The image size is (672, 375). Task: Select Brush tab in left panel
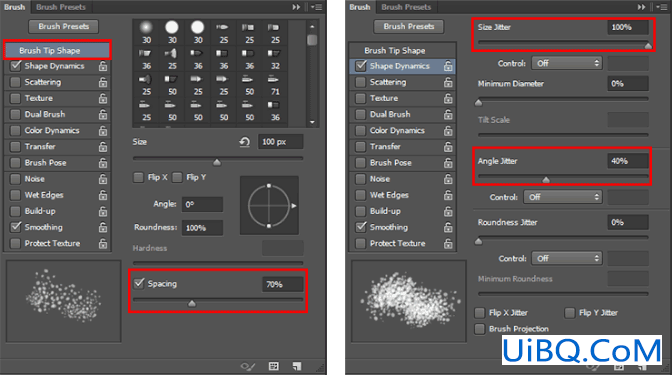(15, 7)
